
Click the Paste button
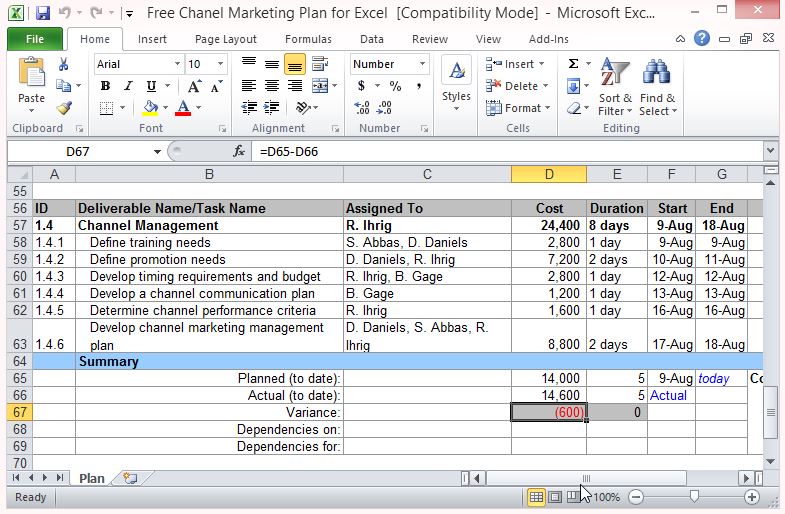click(31, 85)
